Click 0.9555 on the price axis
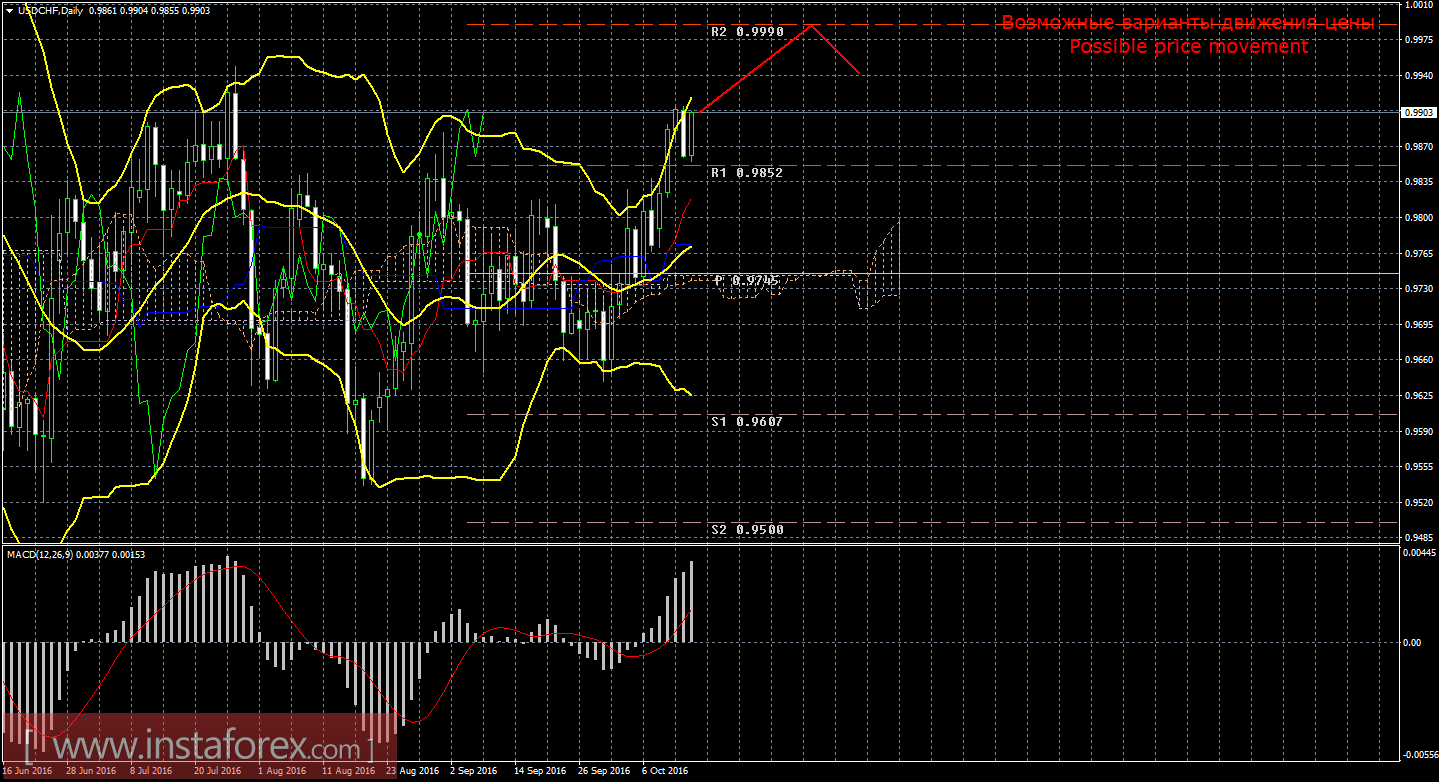Screen dimensions: 1439x782 coord(1419,467)
